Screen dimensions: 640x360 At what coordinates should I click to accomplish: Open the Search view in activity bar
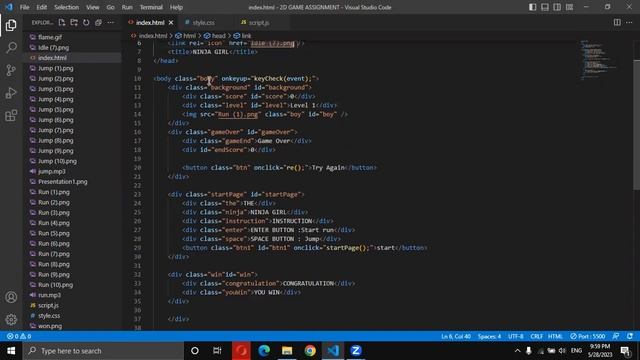point(11,48)
